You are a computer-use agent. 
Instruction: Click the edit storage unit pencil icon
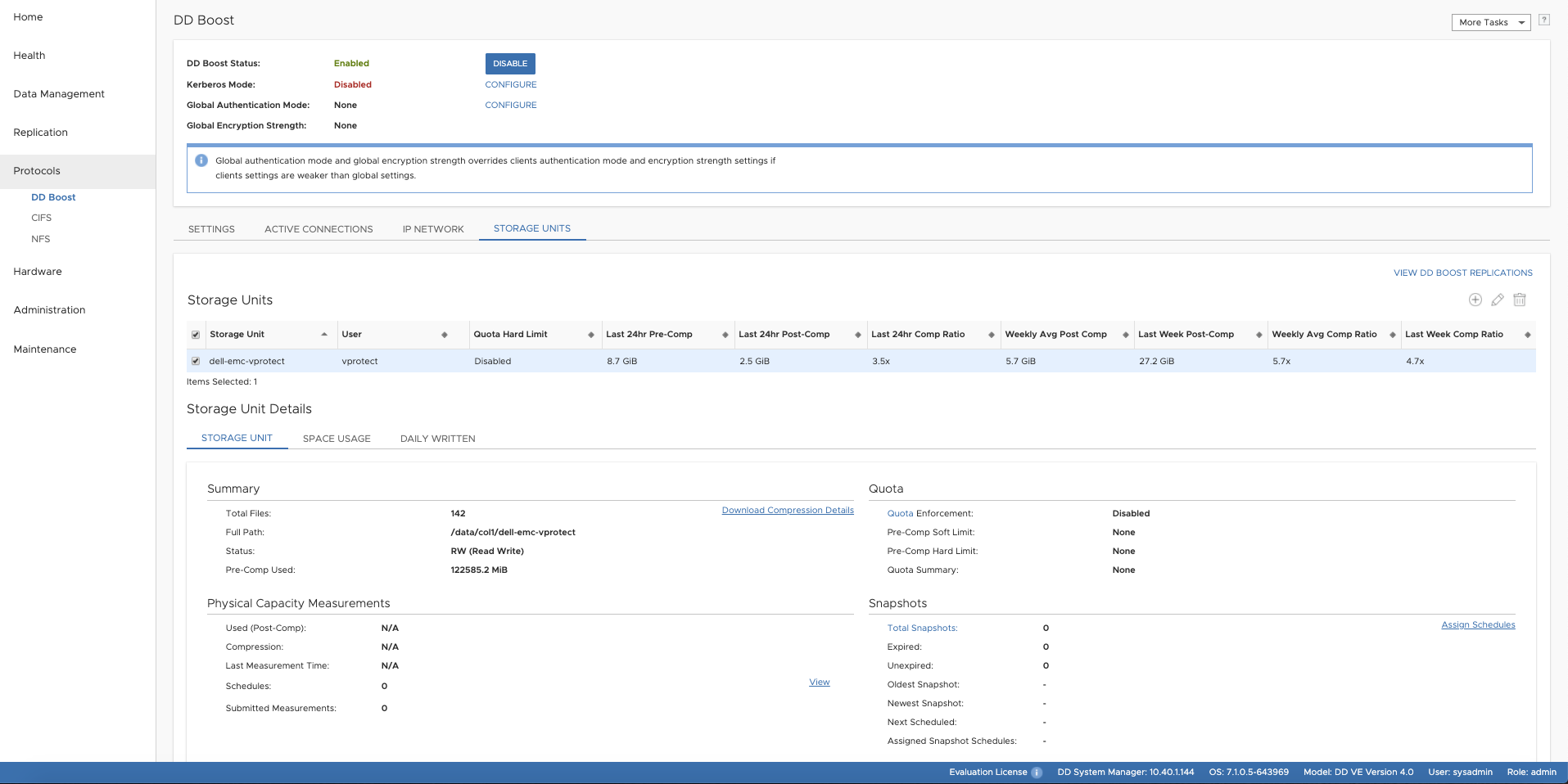tap(1497, 300)
